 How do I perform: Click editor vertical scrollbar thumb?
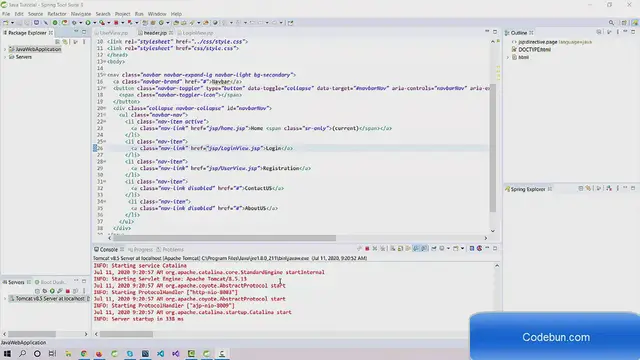tap(493, 148)
